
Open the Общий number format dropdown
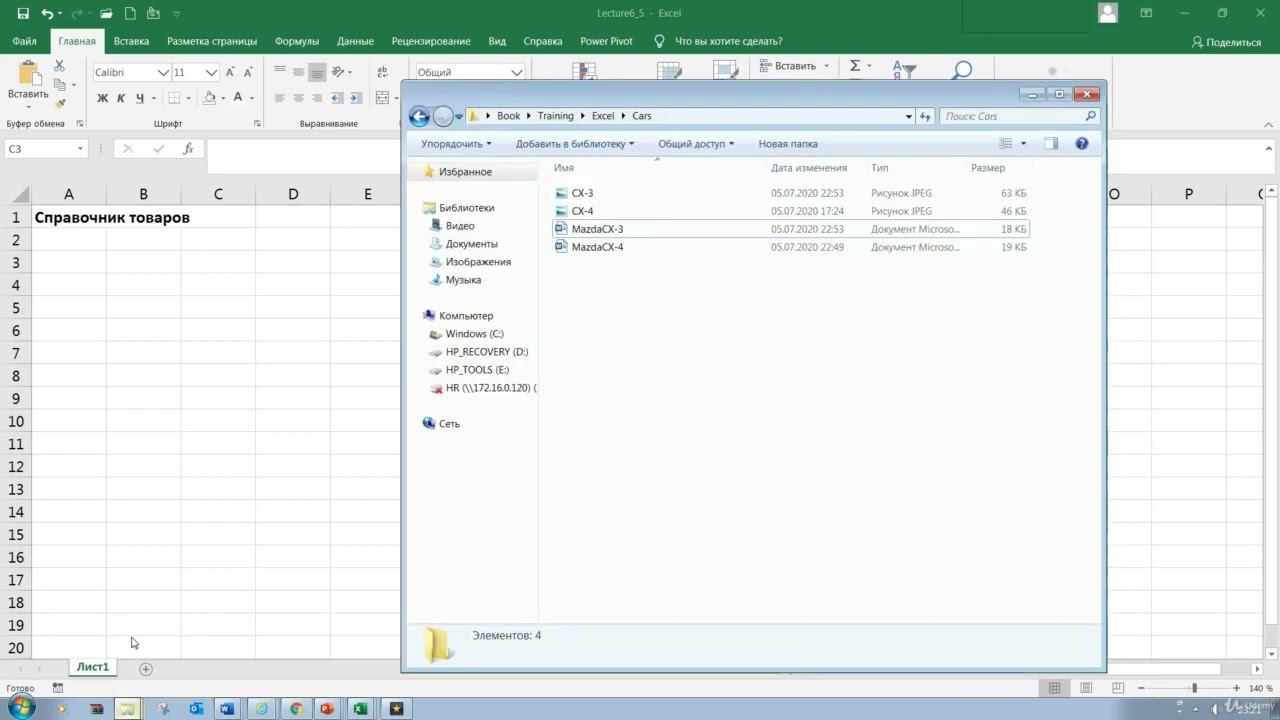click(x=516, y=73)
